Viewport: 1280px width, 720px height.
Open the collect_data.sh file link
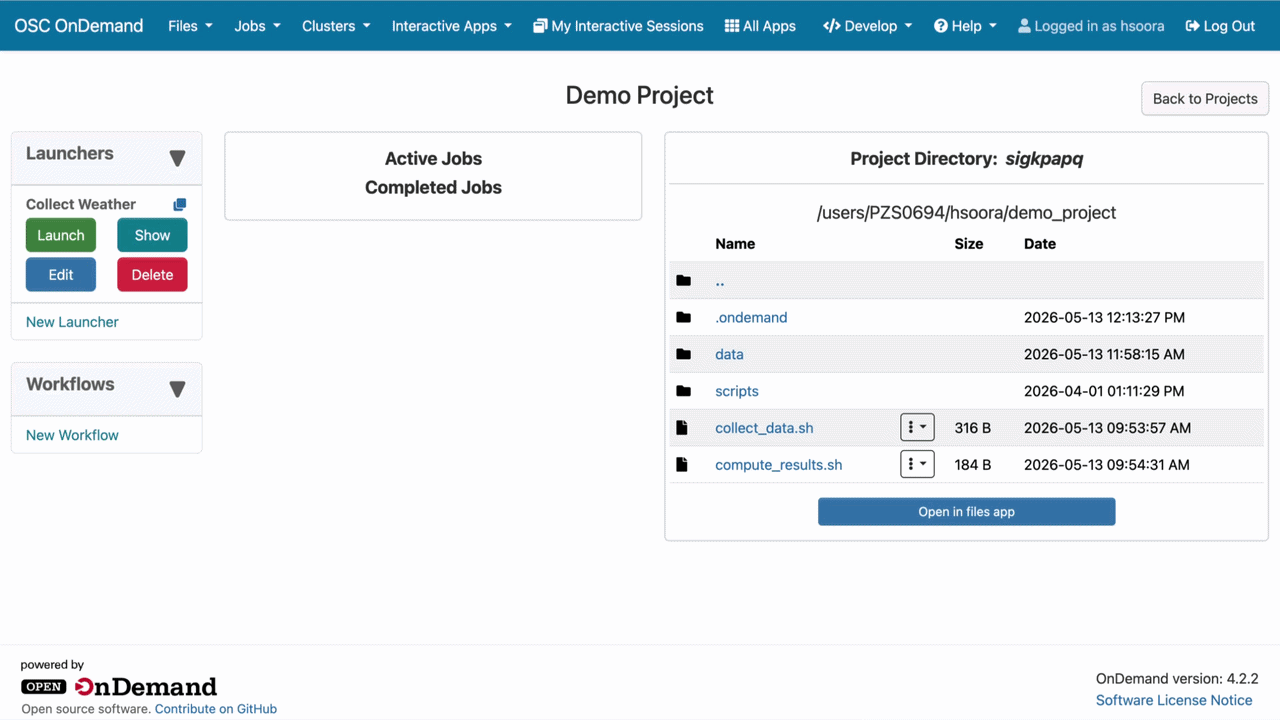point(764,428)
